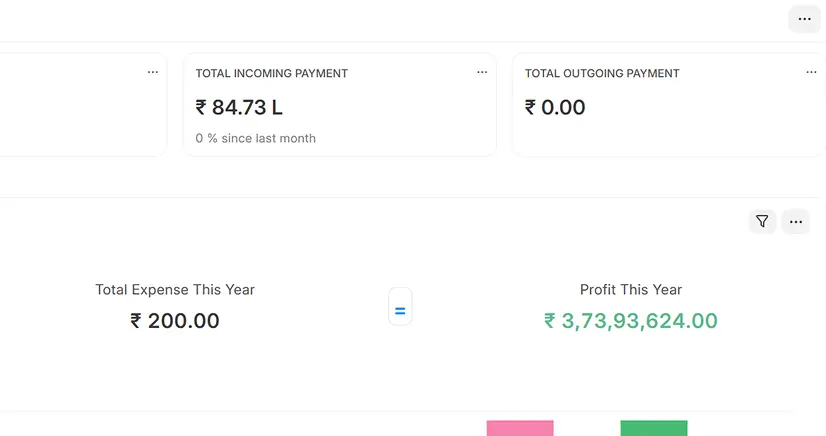The image size is (826, 436).
Task: Open the leftmost number card's ellipsis menu
Action: pyautogui.click(x=153, y=73)
